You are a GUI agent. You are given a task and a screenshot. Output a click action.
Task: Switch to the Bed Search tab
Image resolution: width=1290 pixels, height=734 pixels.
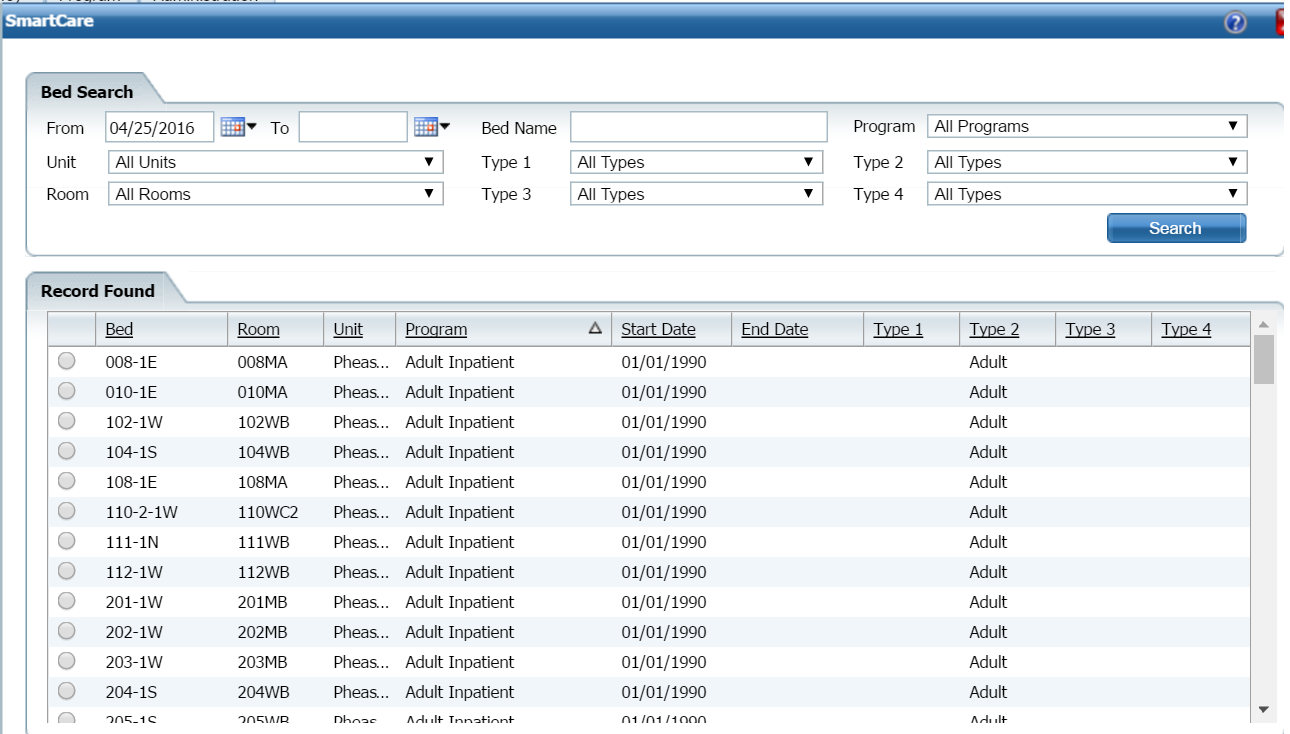(87, 92)
